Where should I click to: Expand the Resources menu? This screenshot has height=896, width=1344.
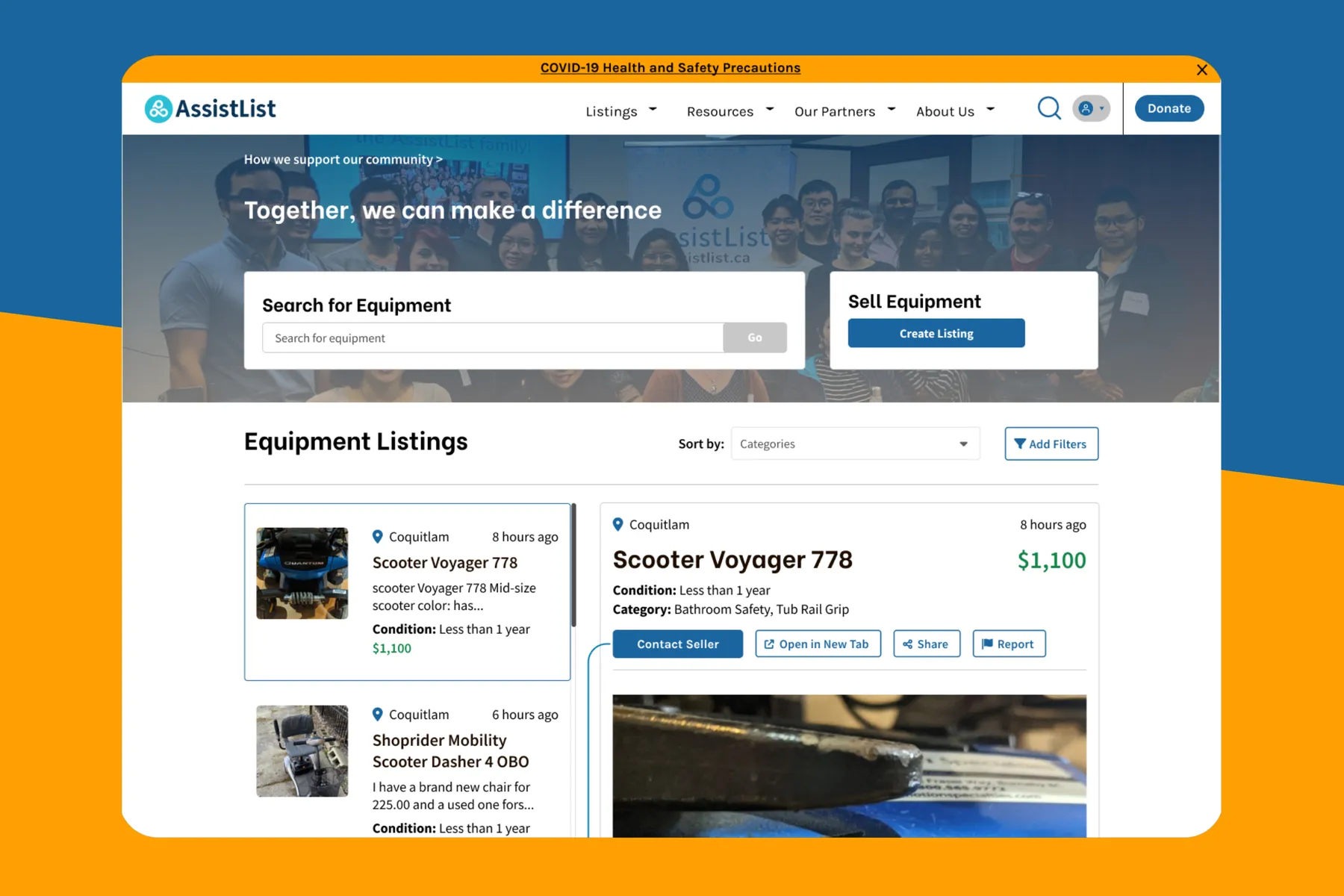point(730,111)
